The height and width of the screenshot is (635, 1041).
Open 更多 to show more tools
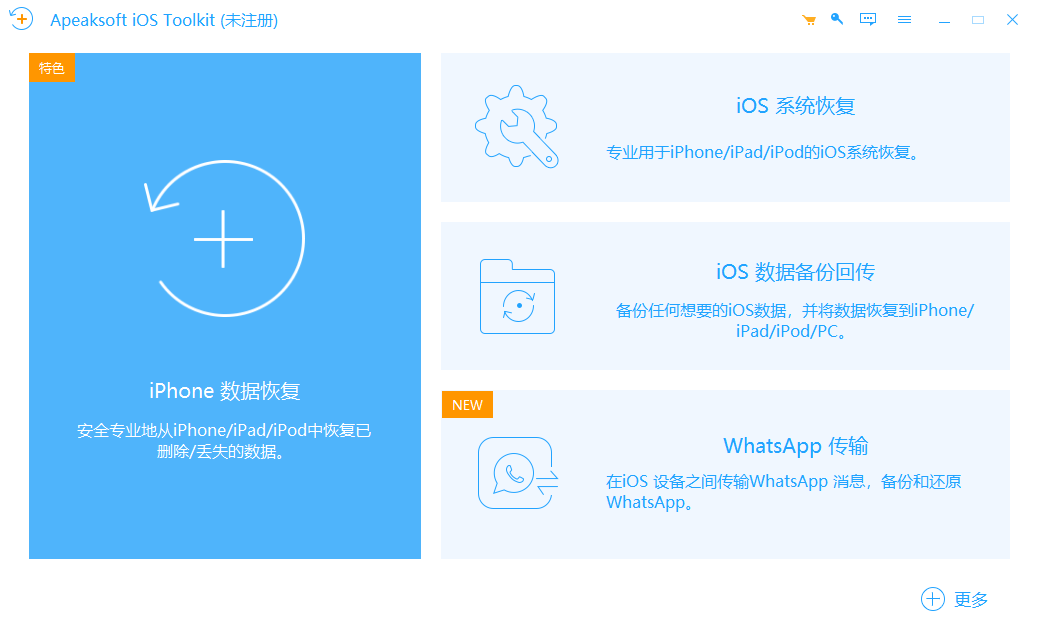coord(971,600)
